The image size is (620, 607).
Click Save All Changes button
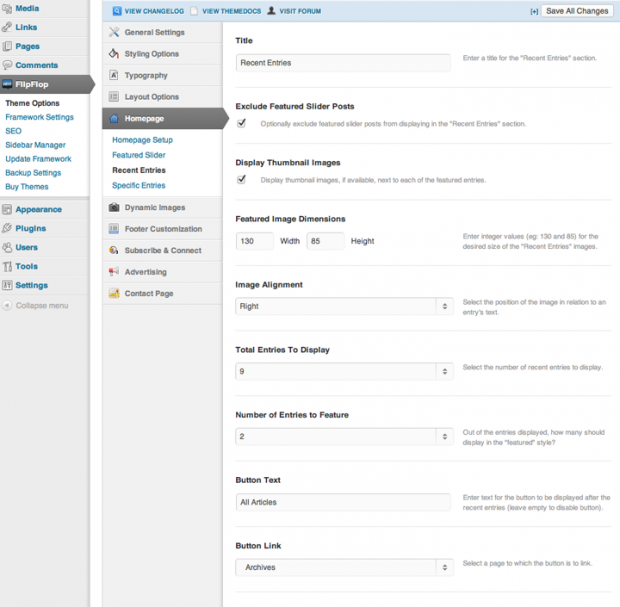click(x=577, y=11)
